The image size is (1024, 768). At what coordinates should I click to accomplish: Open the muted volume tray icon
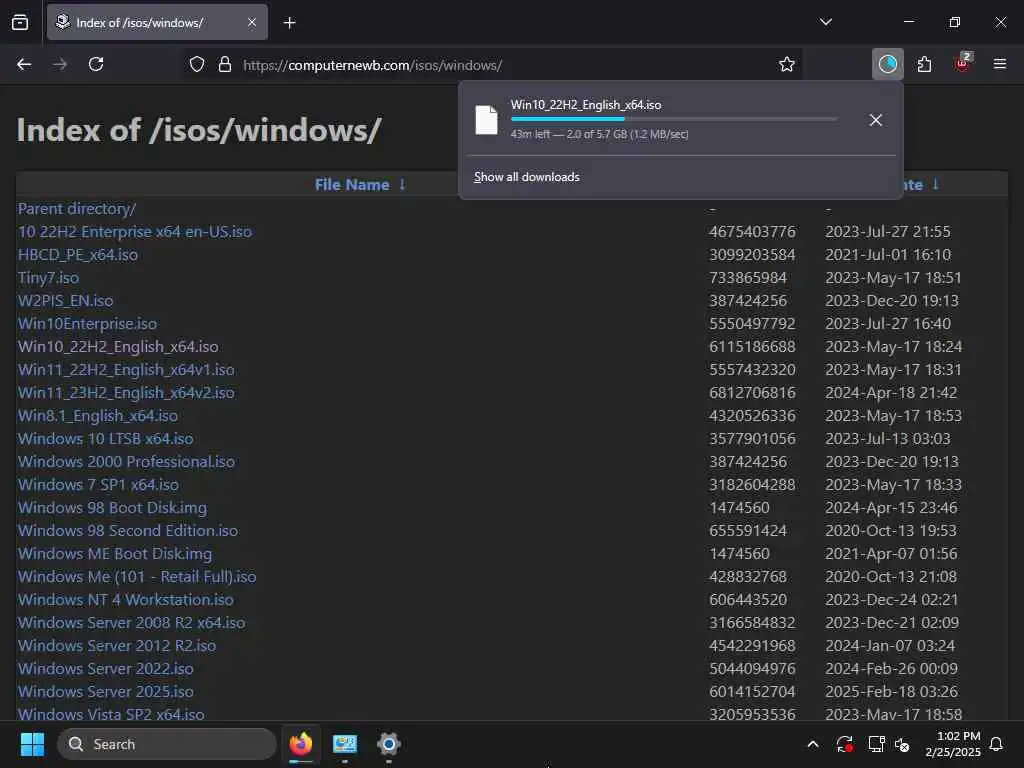(903, 744)
